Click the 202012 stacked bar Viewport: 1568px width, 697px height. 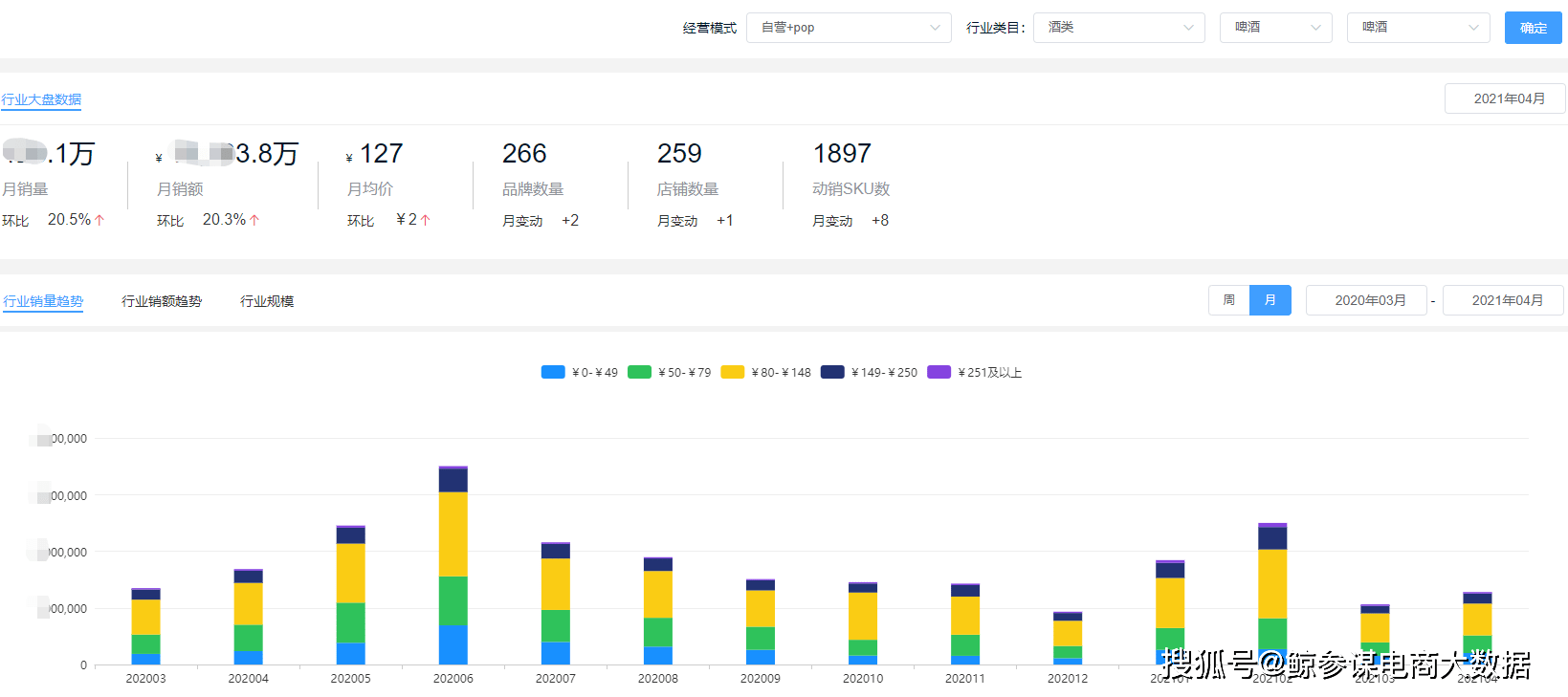pyautogui.click(x=1068, y=639)
